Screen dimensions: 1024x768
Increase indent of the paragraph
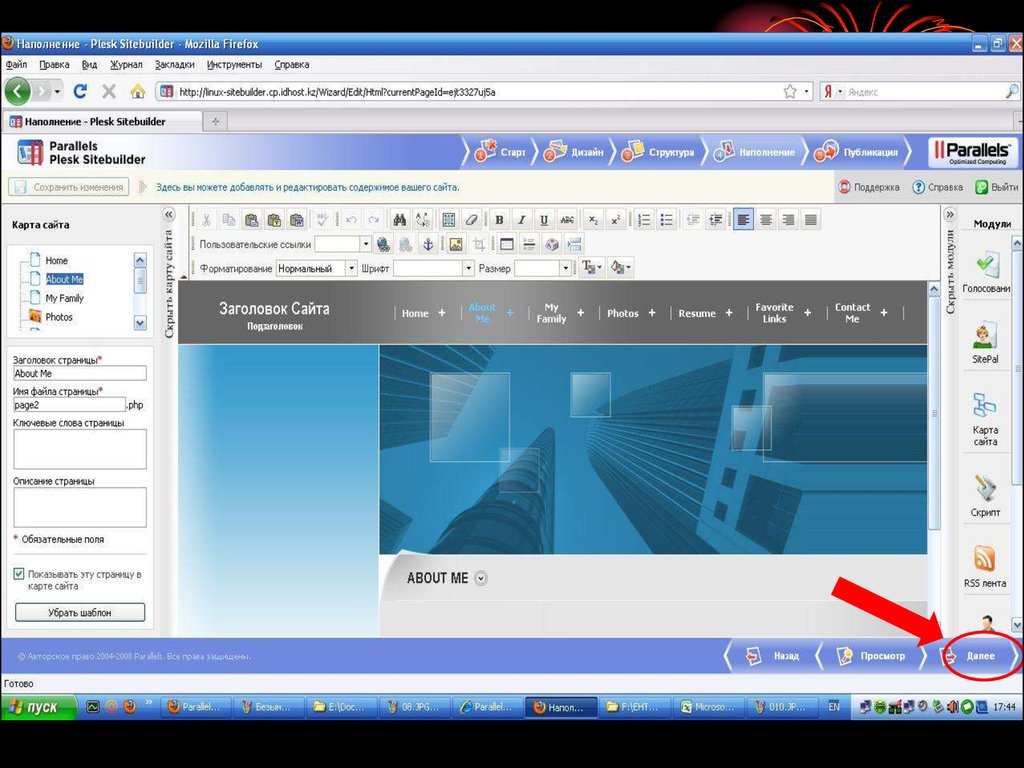(x=716, y=220)
